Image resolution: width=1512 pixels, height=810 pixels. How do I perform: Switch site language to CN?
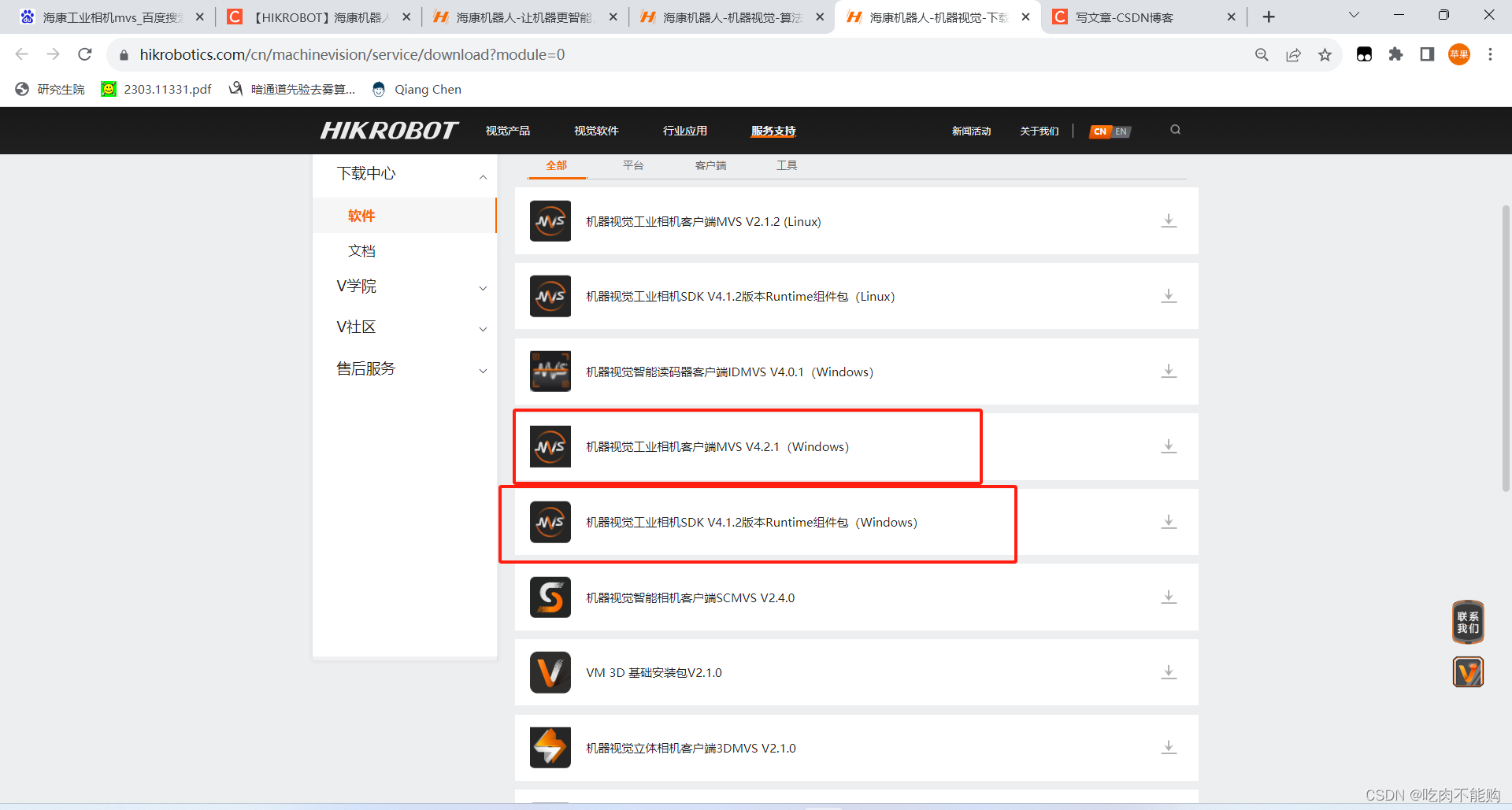point(1100,131)
